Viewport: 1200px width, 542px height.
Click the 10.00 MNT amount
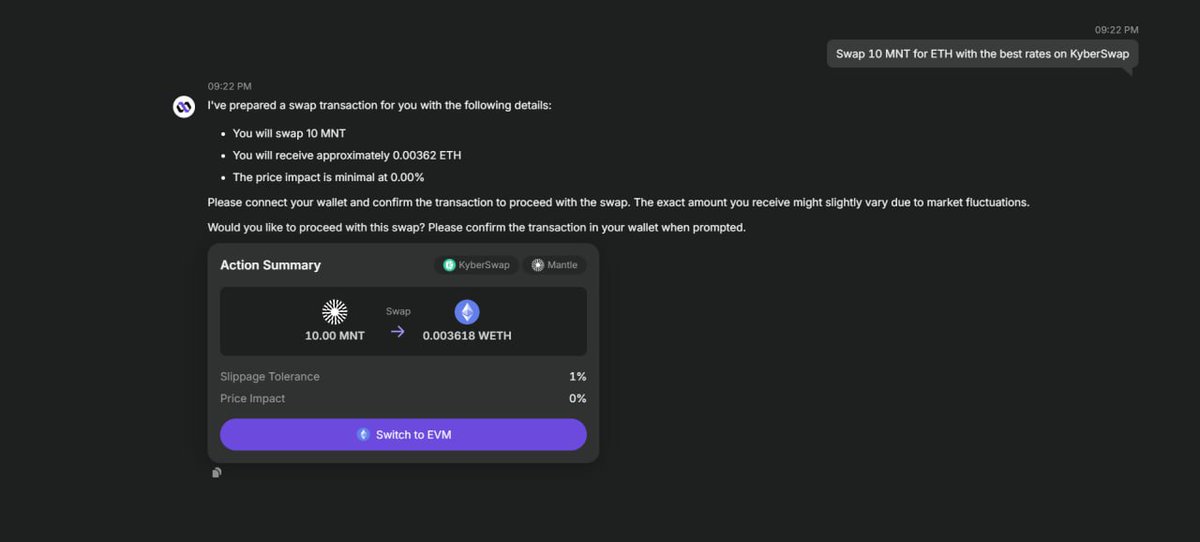334,336
